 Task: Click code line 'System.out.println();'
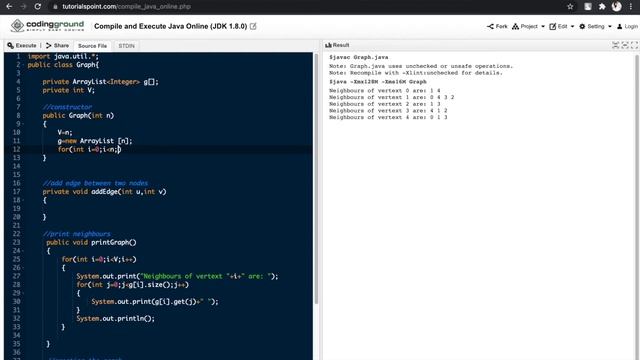[x=116, y=318]
